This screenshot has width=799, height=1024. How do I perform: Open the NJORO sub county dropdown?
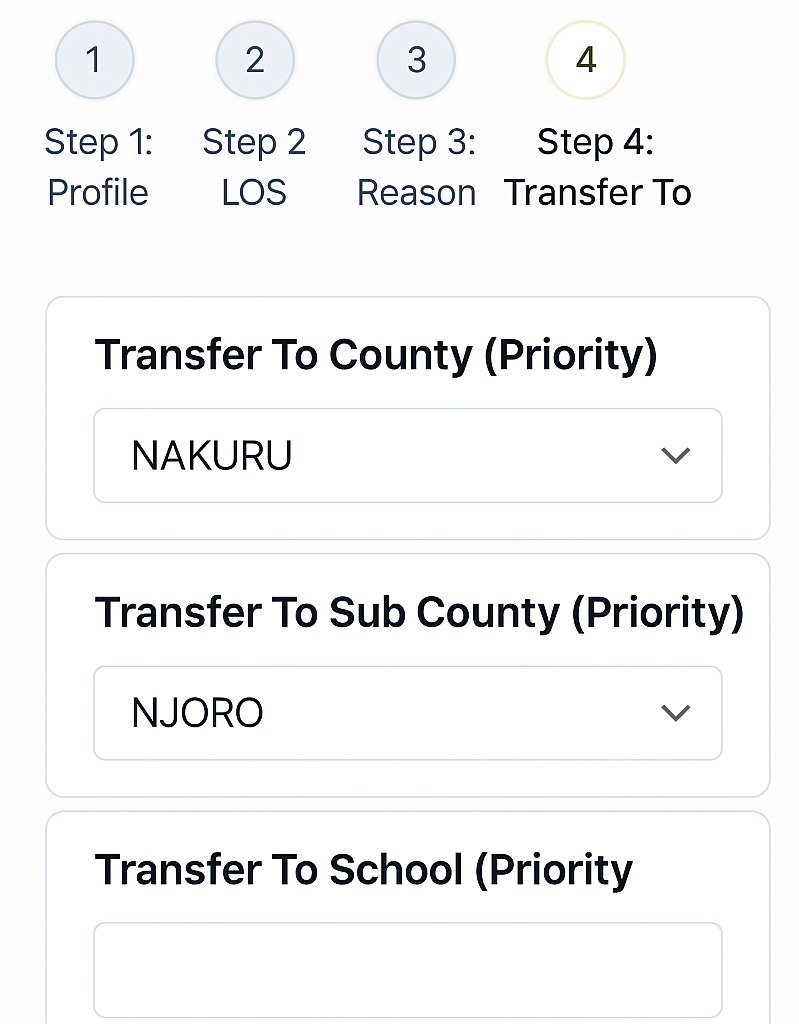[x=408, y=712]
